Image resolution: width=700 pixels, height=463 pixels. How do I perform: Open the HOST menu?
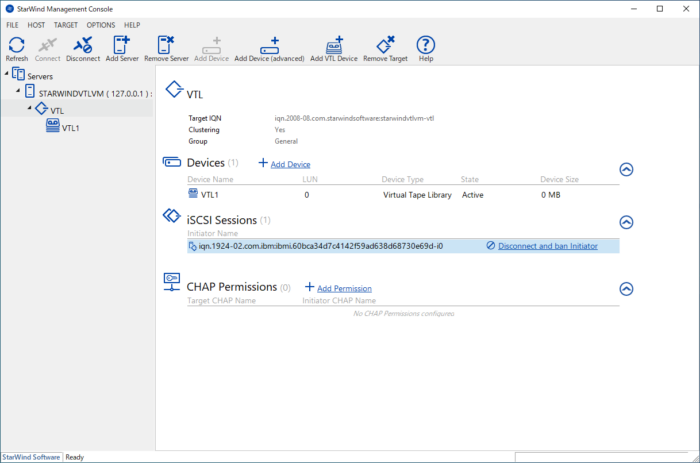(x=36, y=25)
